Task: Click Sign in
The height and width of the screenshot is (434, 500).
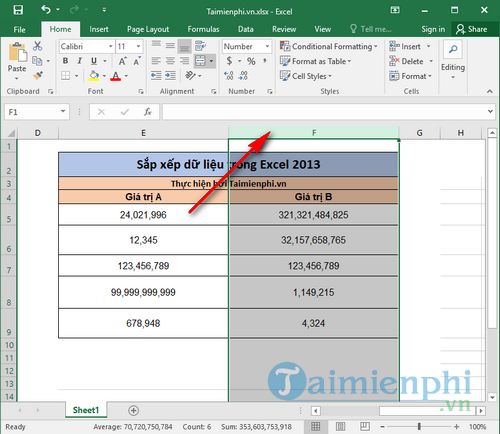Action: 433,29
